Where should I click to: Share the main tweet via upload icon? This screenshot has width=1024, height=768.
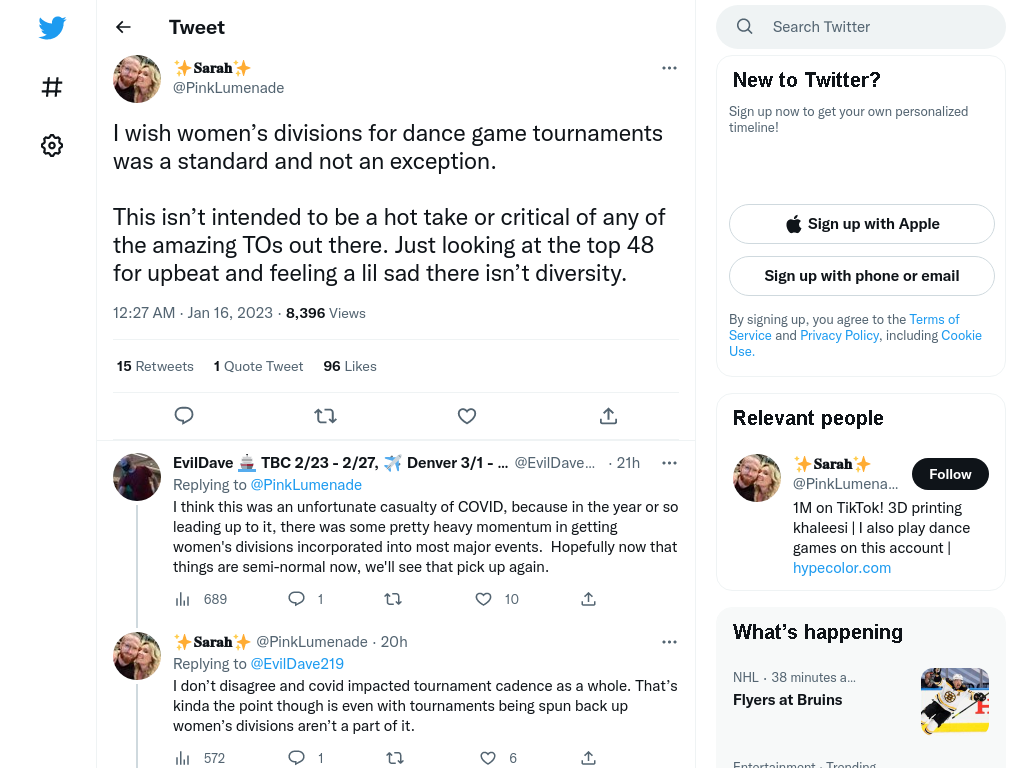(608, 415)
